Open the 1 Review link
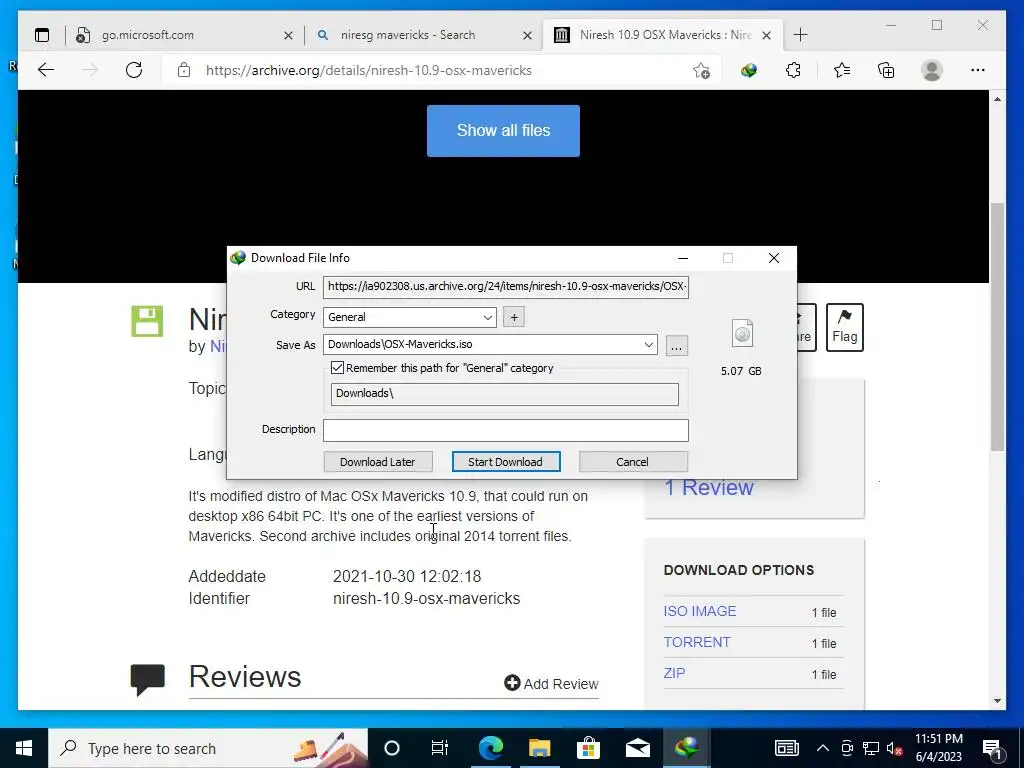This screenshot has width=1024, height=768. pos(709,488)
